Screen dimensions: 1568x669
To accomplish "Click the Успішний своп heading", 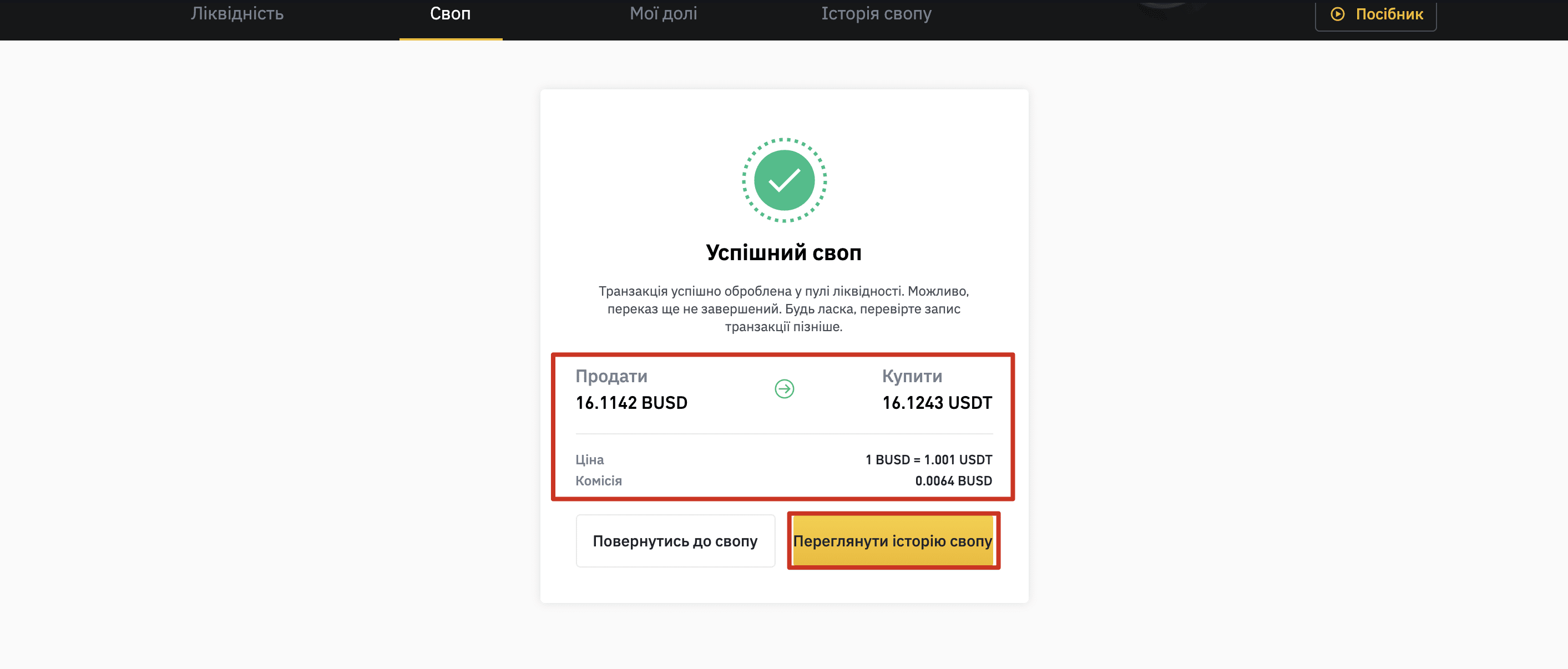I will (x=784, y=252).
